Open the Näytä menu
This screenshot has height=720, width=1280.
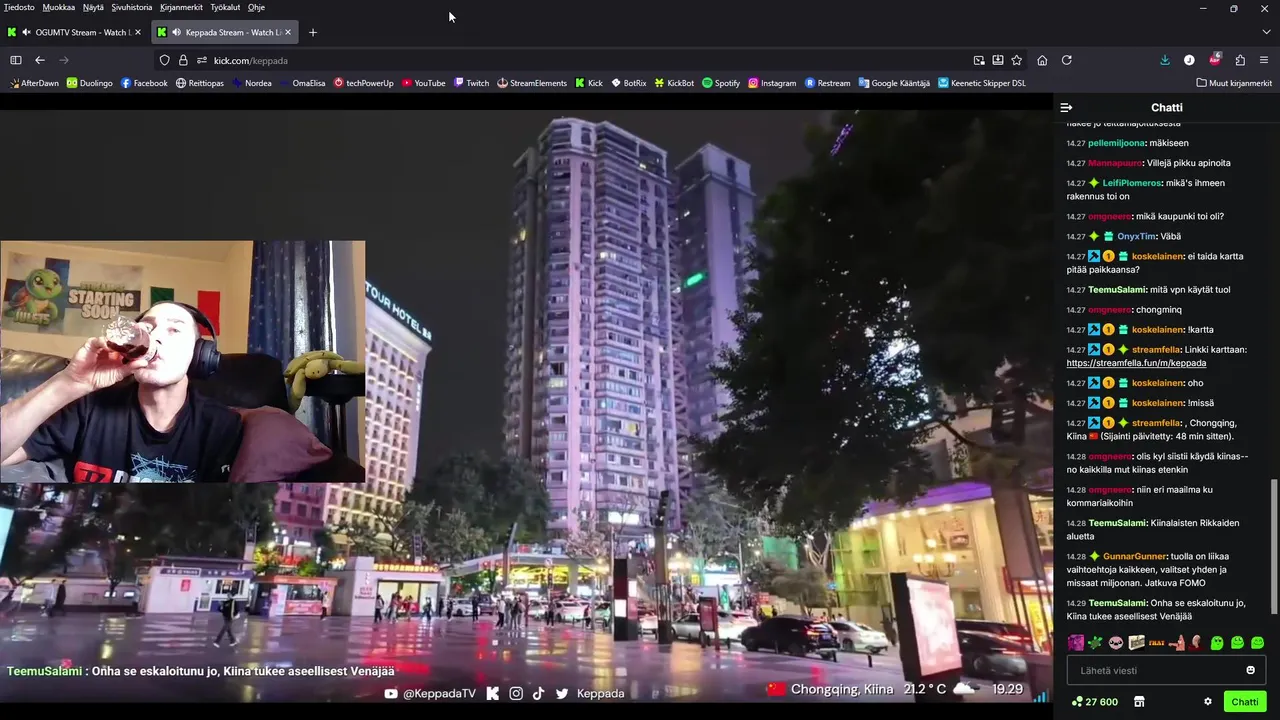(x=93, y=7)
